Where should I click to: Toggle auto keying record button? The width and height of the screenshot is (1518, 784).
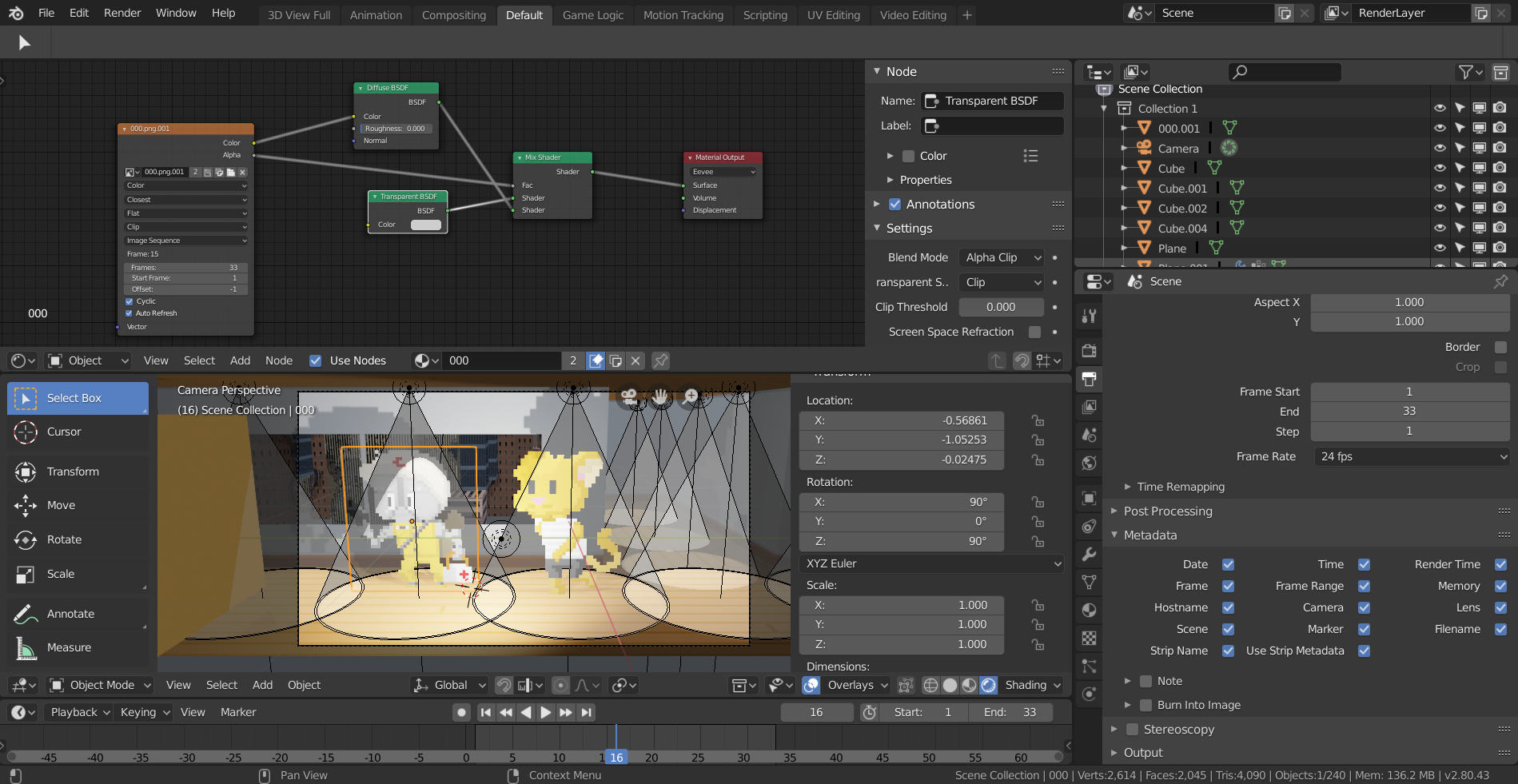coord(461,712)
